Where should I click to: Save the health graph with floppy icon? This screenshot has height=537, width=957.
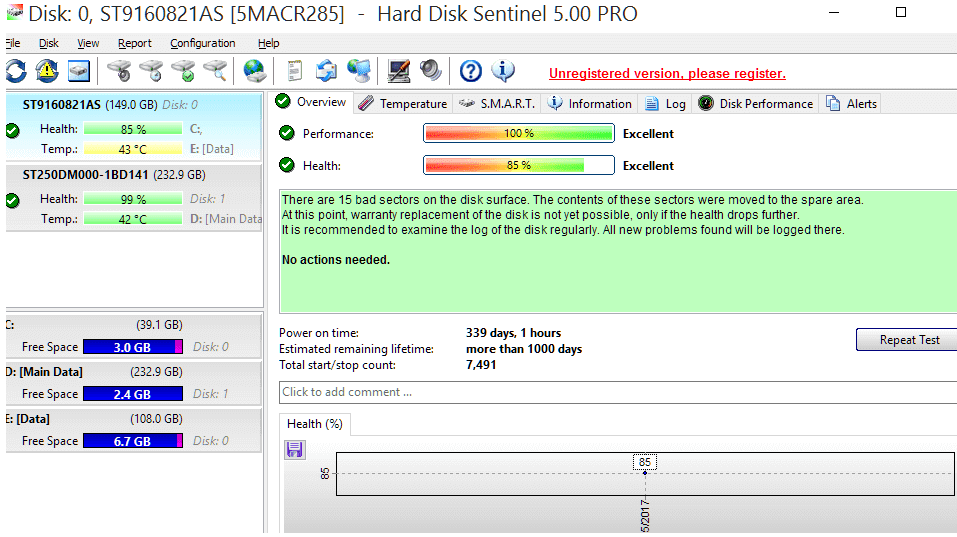295,450
